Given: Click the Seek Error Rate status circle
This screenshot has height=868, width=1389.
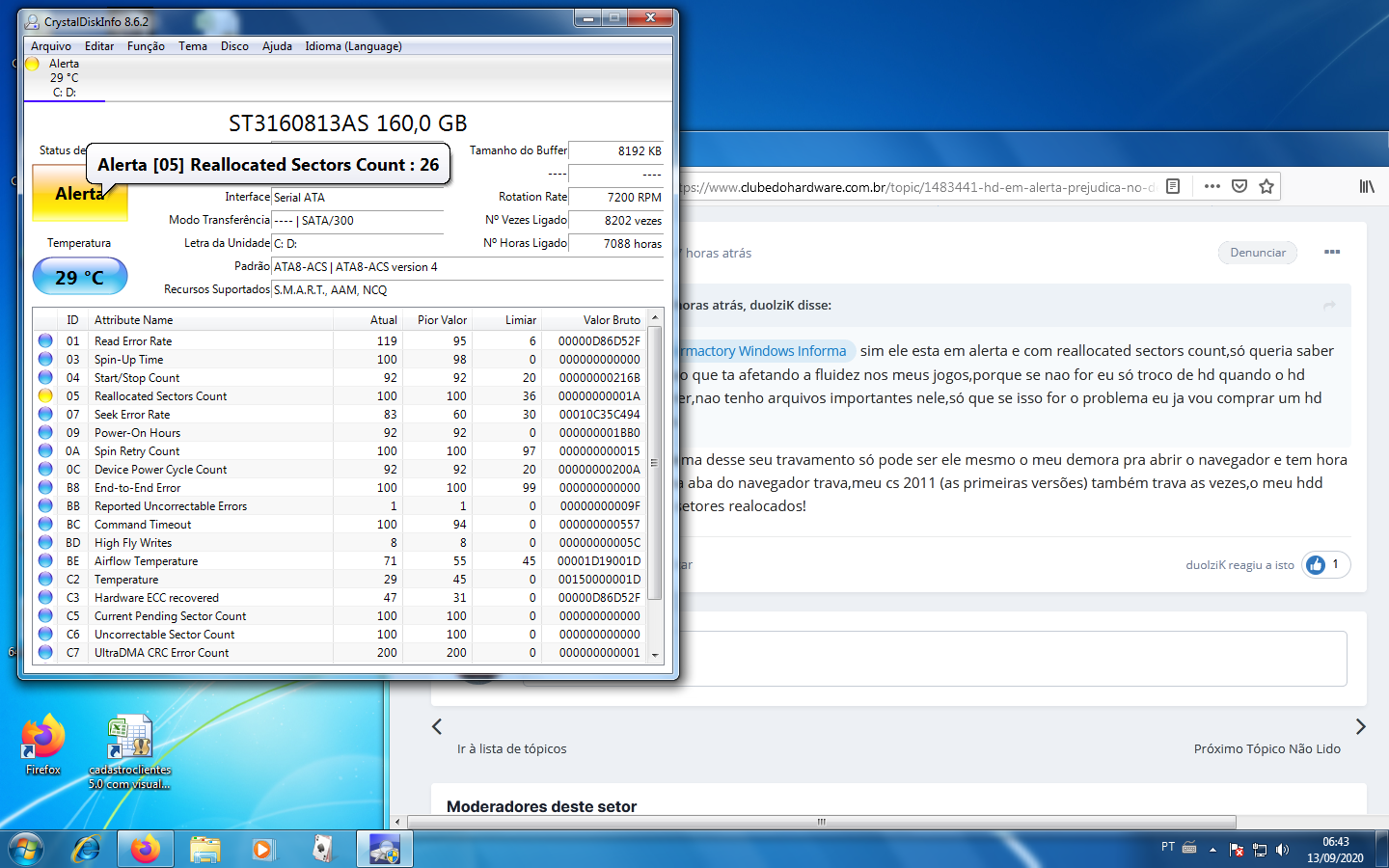Looking at the screenshot, I should tap(45, 414).
